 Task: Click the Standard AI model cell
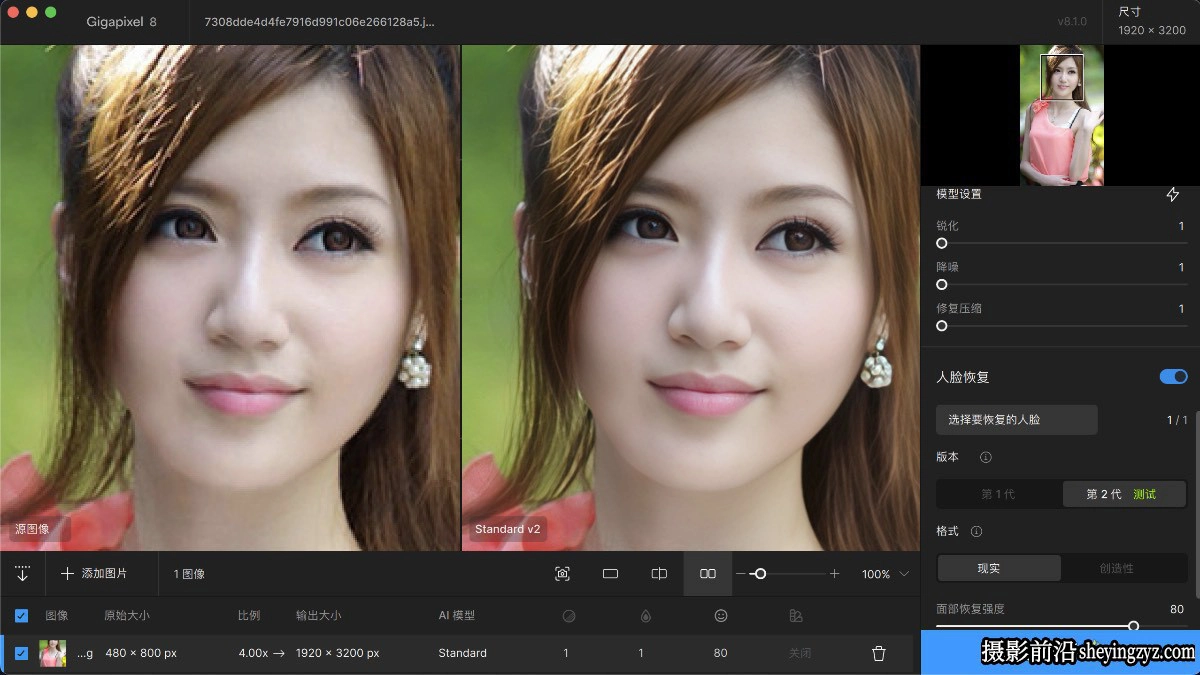coord(462,653)
